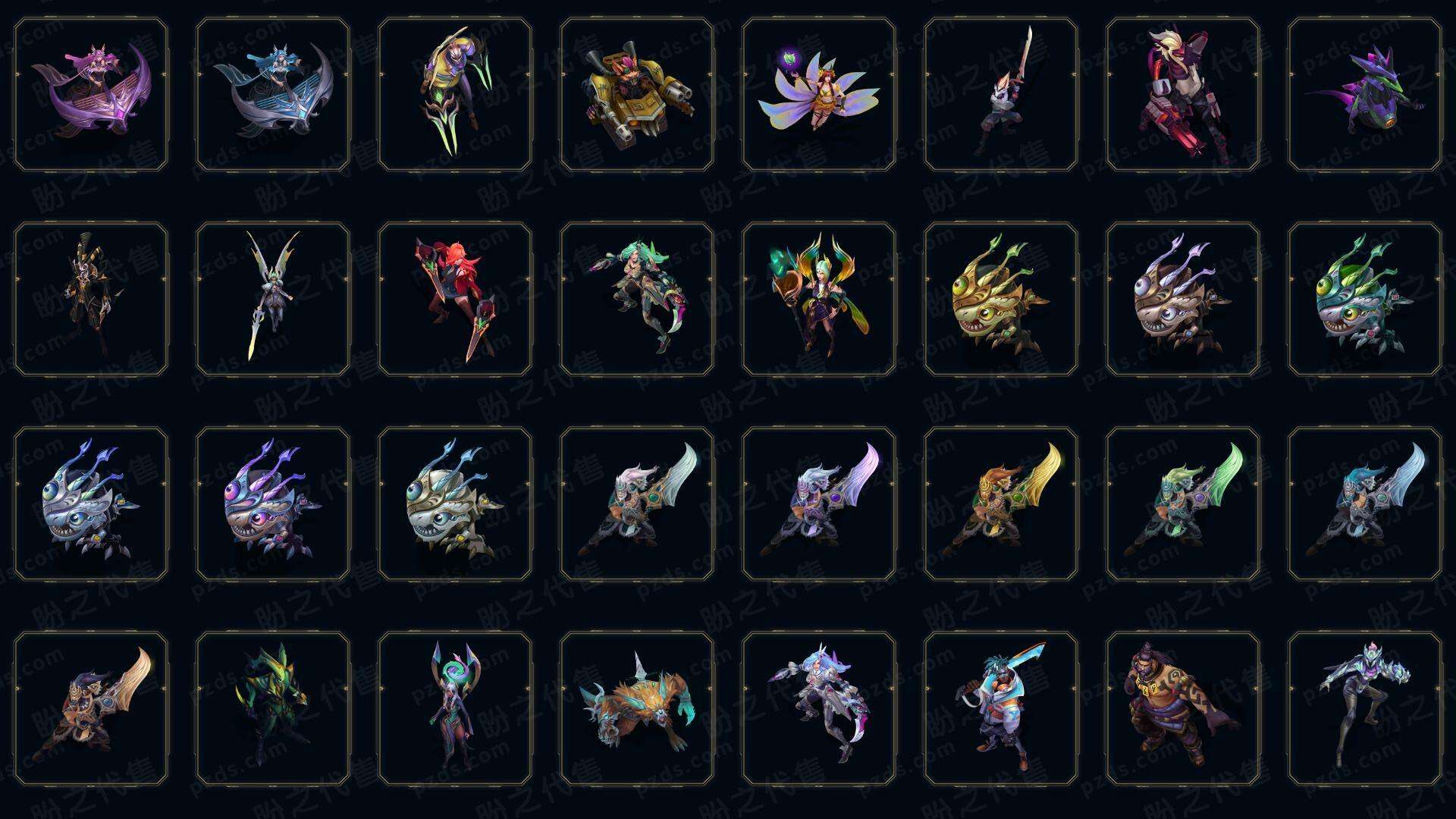Select the purple-black dragon creature skin

pyautogui.click(x=1365, y=95)
